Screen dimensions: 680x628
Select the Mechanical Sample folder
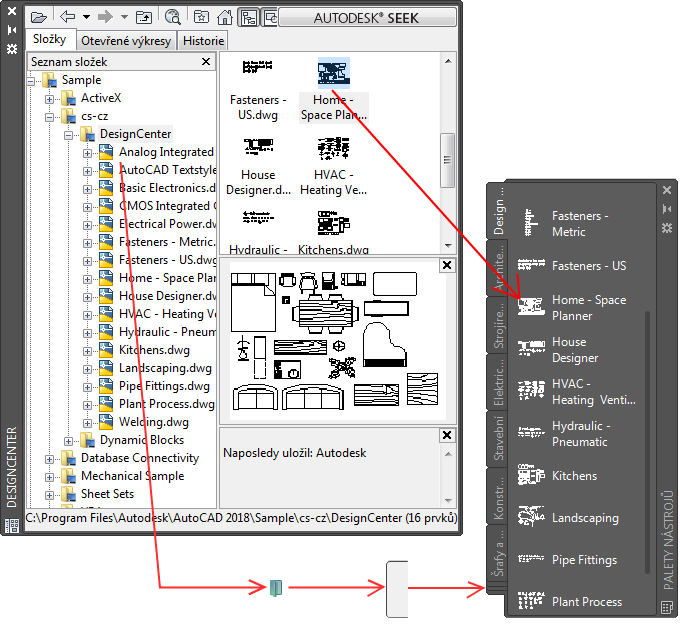pyautogui.click(x=132, y=476)
